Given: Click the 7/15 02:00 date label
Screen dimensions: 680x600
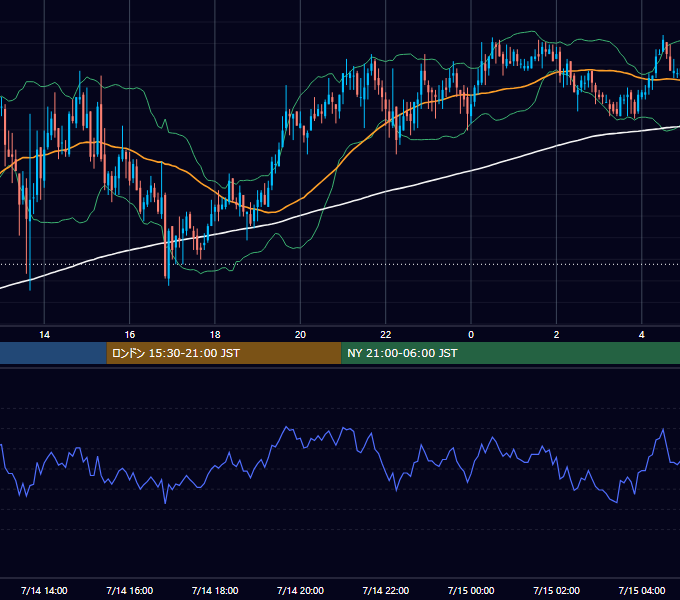Looking at the screenshot, I should 556,590.
